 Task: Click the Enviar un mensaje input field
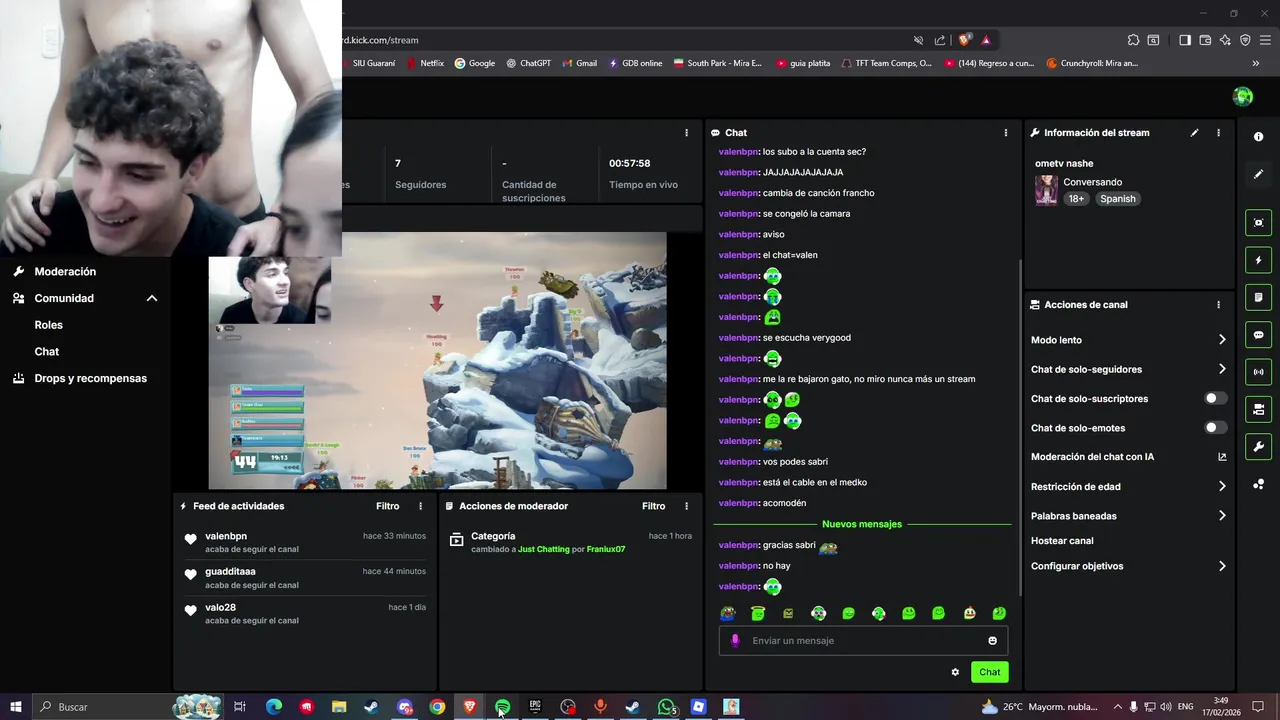pyautogui.click(x=863, y=641)
